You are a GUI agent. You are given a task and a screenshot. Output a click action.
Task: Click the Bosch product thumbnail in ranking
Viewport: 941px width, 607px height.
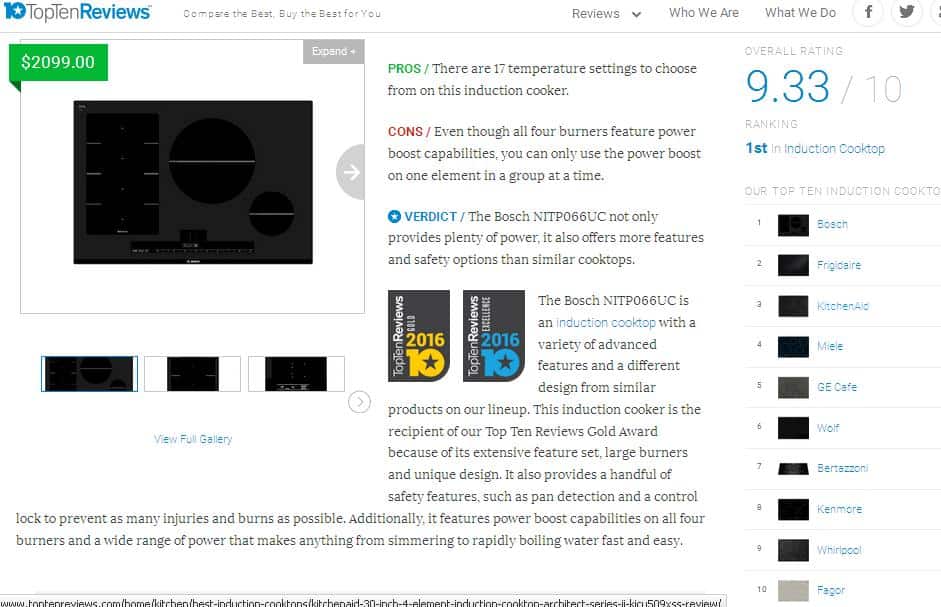pos(793,225)
